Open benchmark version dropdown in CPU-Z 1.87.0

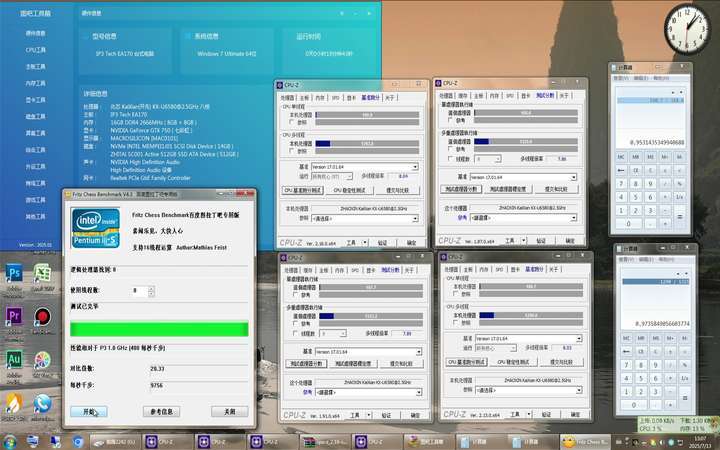(x=523, y=177)
